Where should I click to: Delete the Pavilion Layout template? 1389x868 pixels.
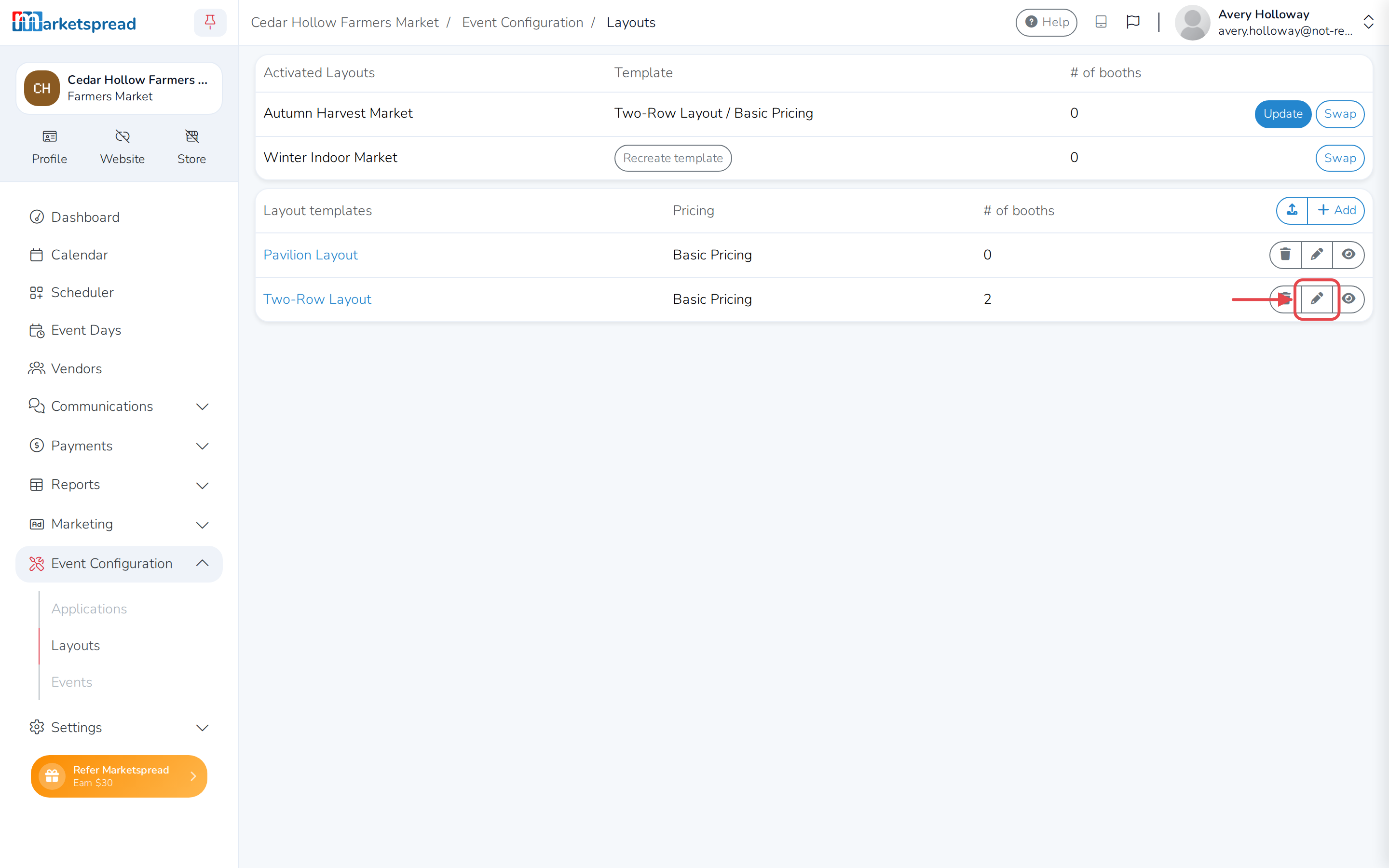pos(1285,254)
